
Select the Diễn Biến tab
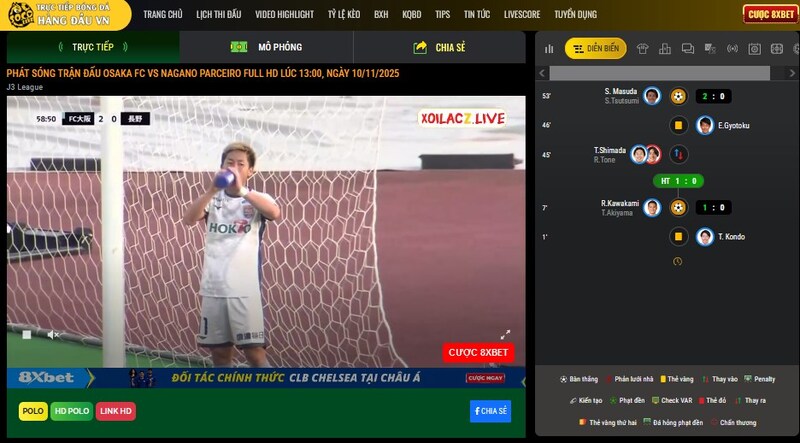pos(596,48)
